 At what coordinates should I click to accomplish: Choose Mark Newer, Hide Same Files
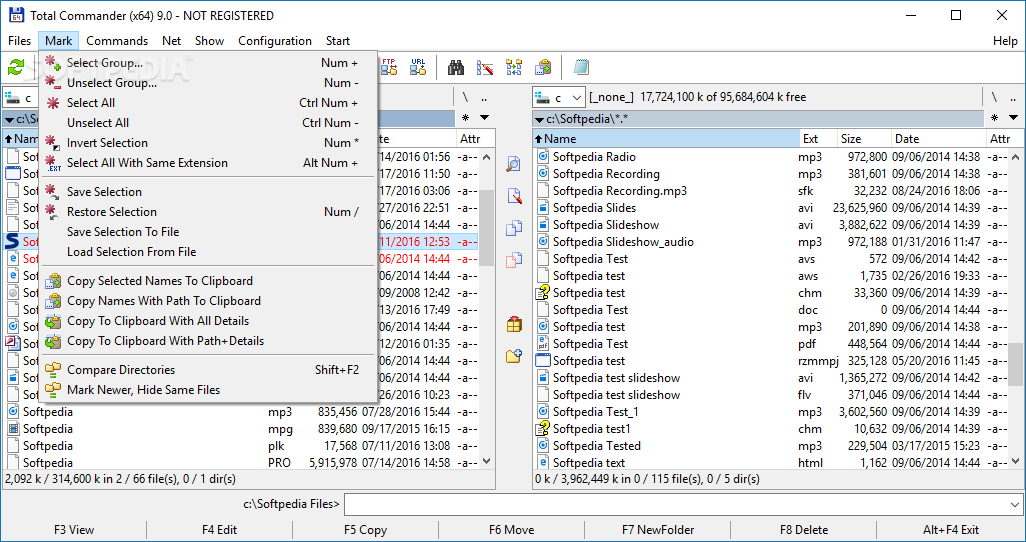click(x=208, y=390)
